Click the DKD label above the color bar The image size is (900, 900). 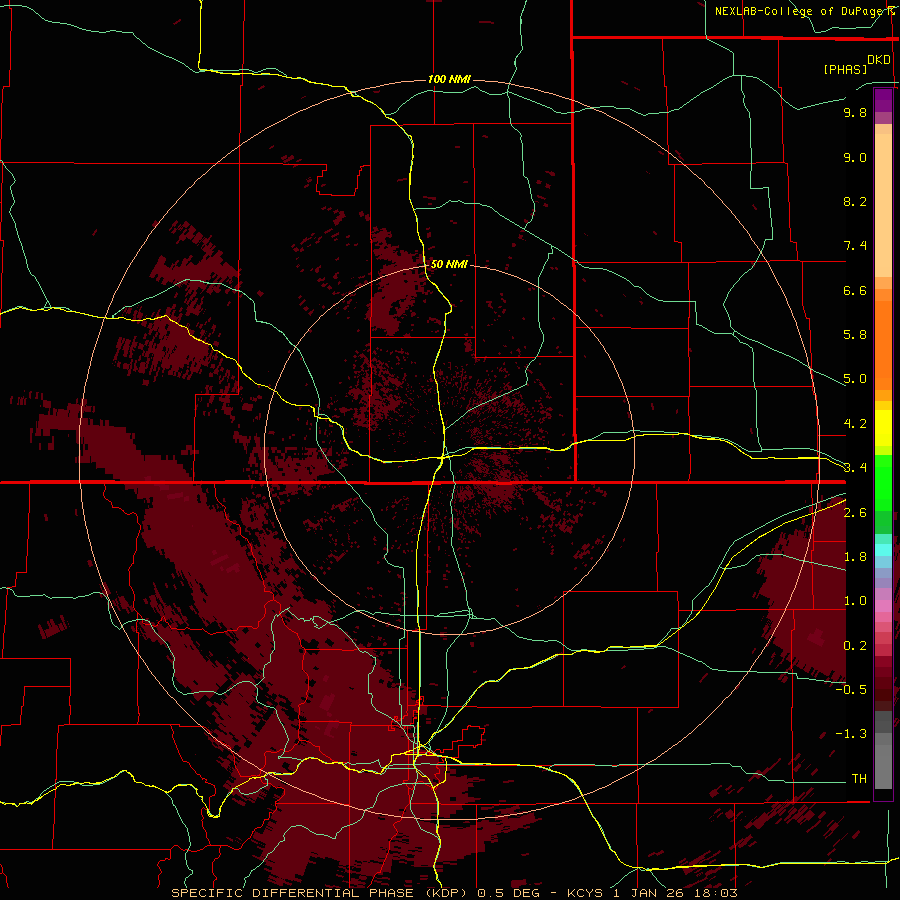coord(879,60)
